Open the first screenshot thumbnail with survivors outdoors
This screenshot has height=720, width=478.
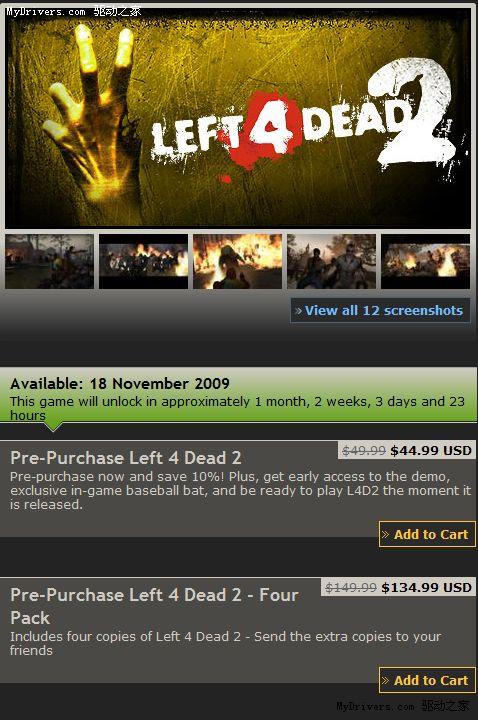(50, 261)
